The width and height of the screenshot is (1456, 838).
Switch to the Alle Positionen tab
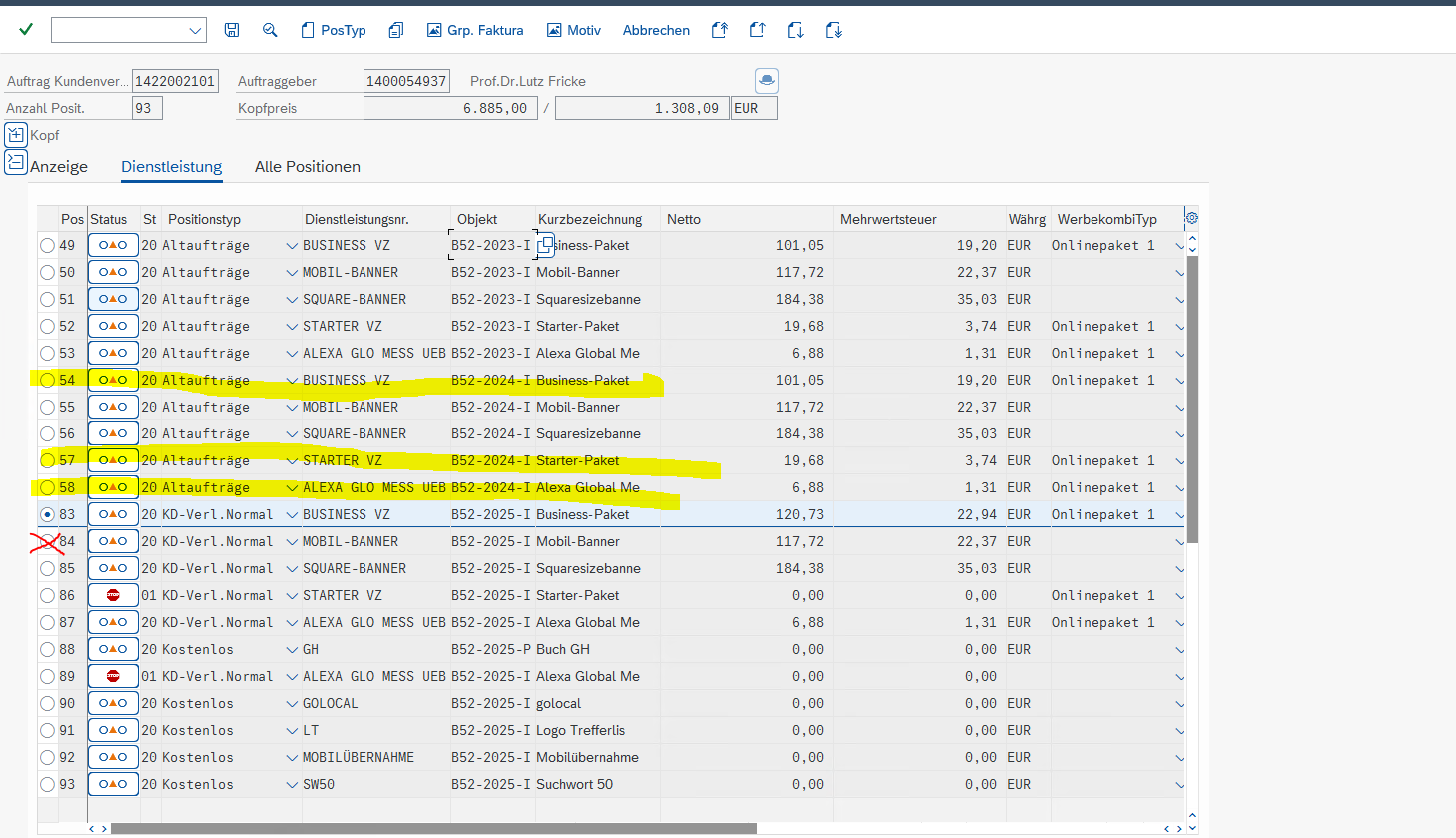pos(308,166)
